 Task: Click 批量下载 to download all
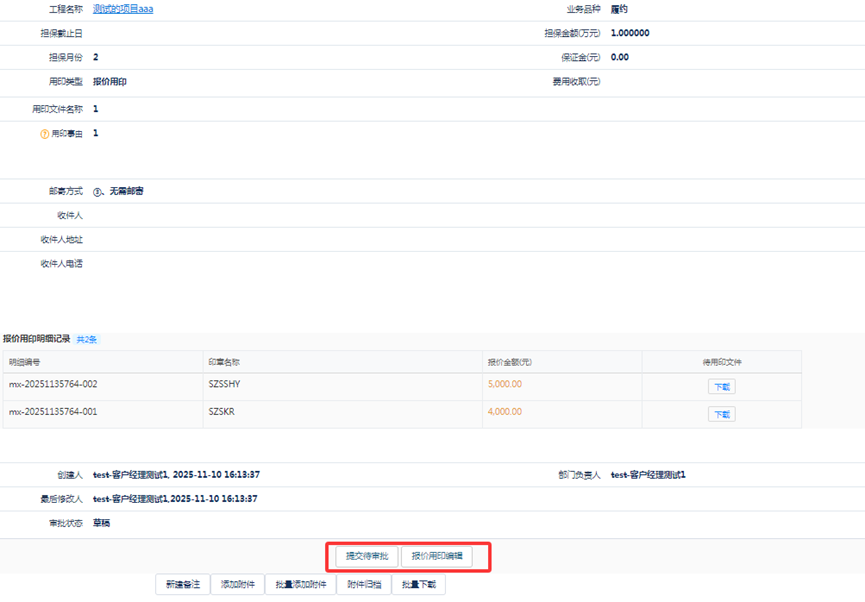pos(418,585)
